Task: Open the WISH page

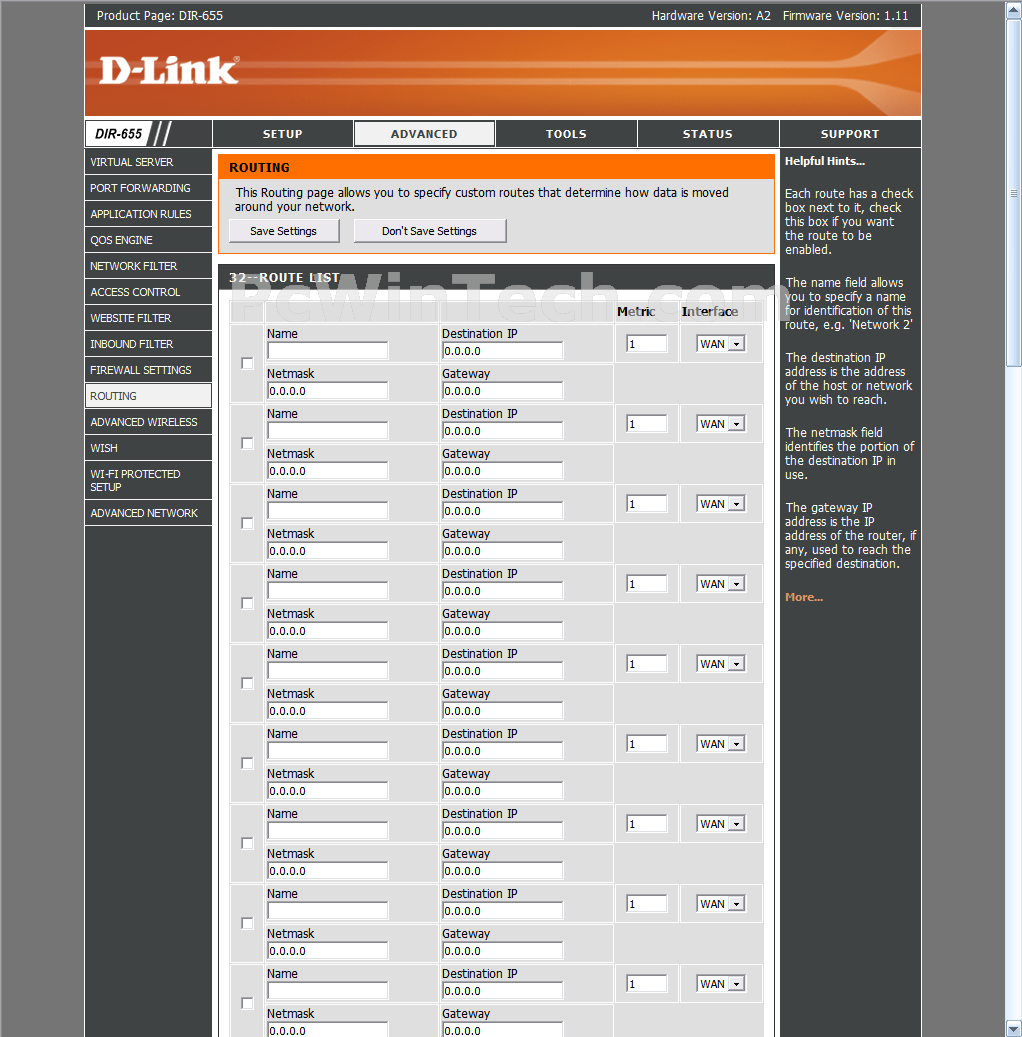Action: coord(148,448)
